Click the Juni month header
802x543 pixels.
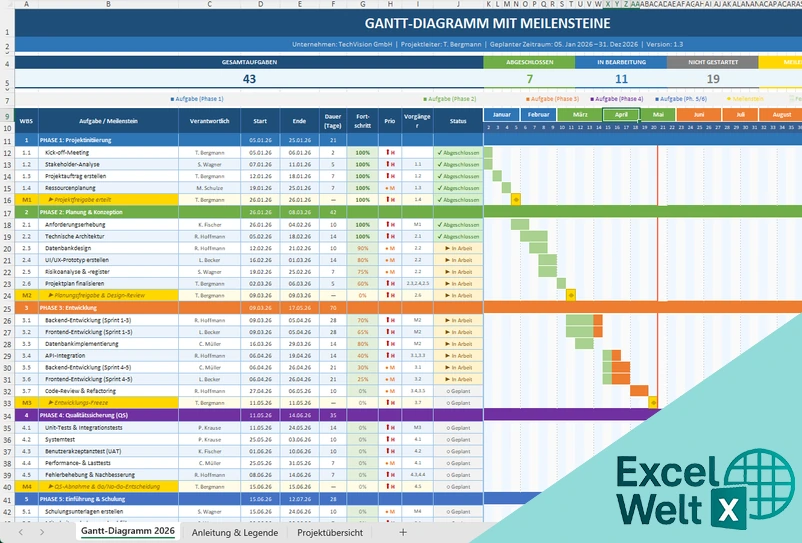[699, 115]
